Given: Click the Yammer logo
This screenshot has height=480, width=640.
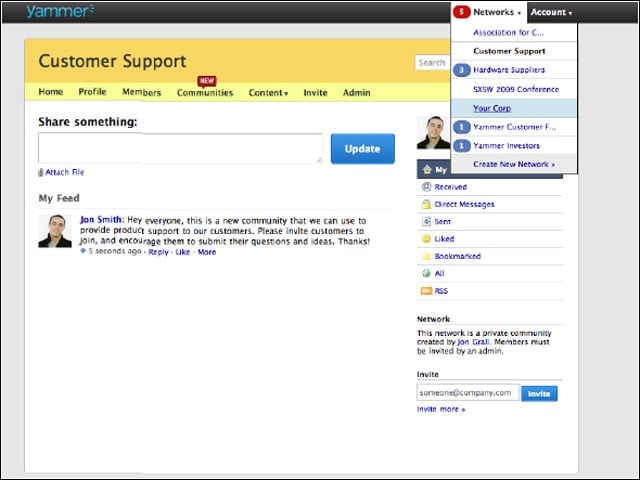Looking at the screenshot, I should [60, 11].
